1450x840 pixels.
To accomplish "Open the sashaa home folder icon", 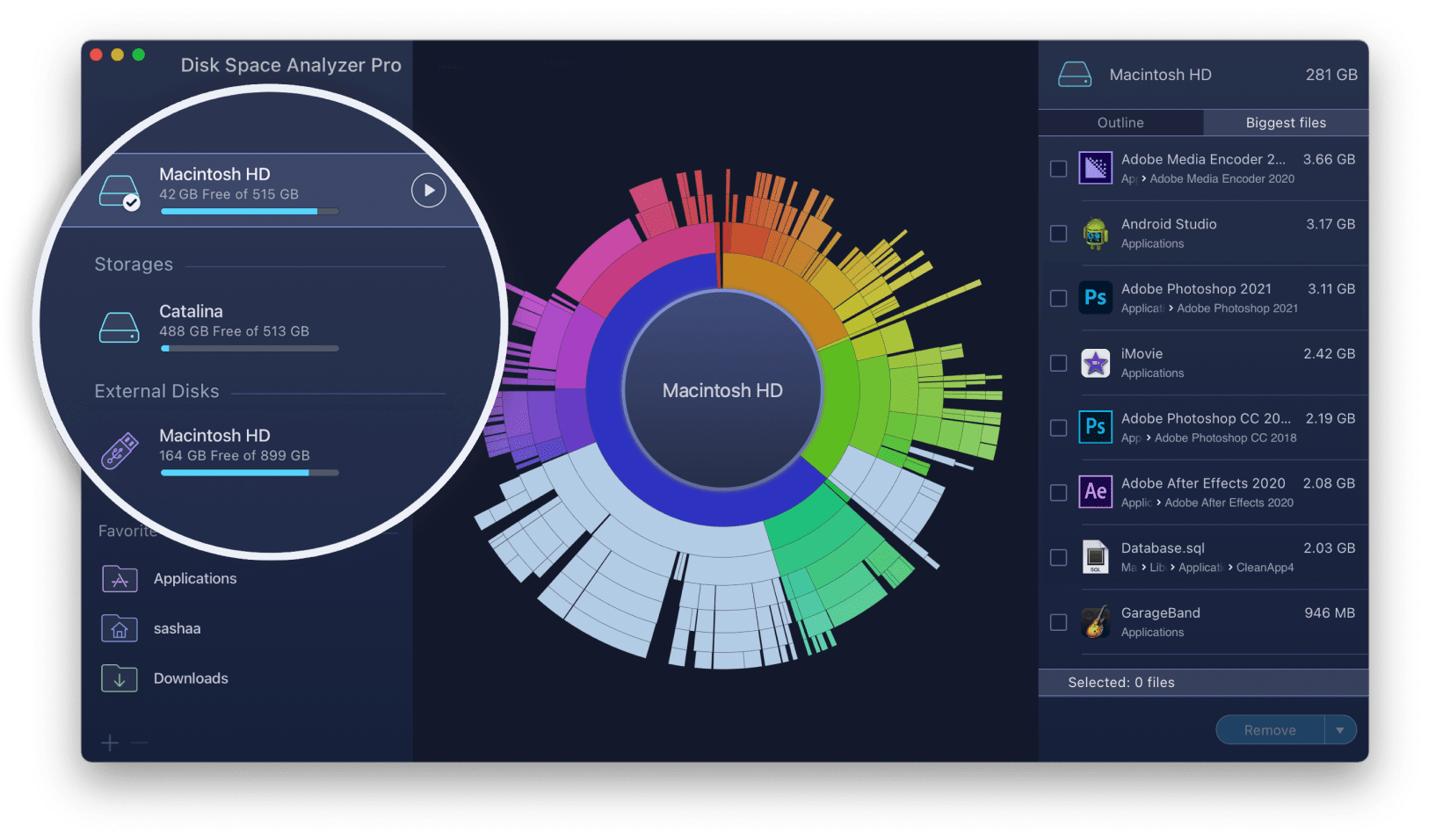I will (x=120, y=628).
